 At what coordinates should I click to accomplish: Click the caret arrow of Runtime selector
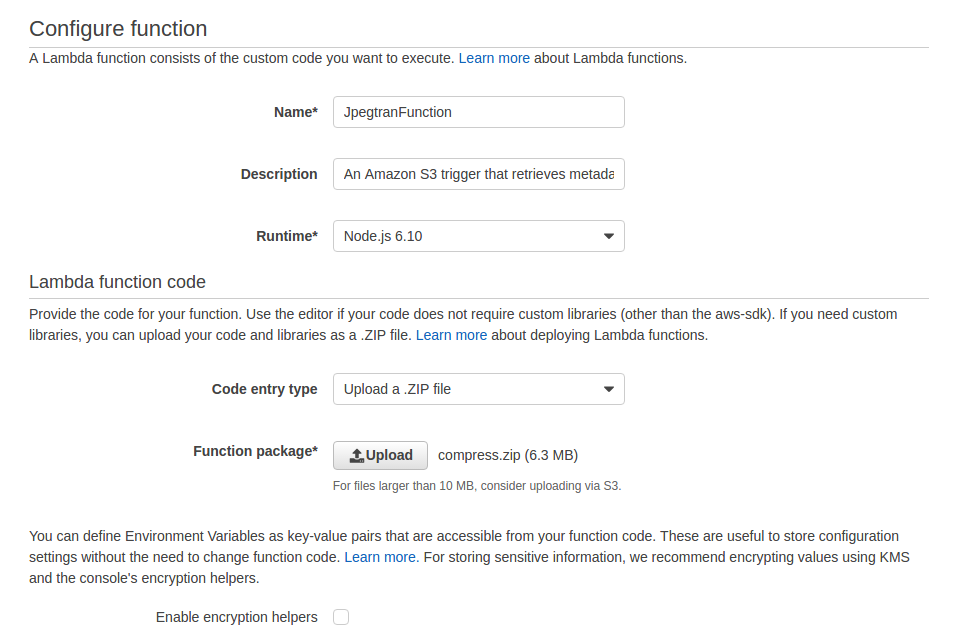coord(609,236)
